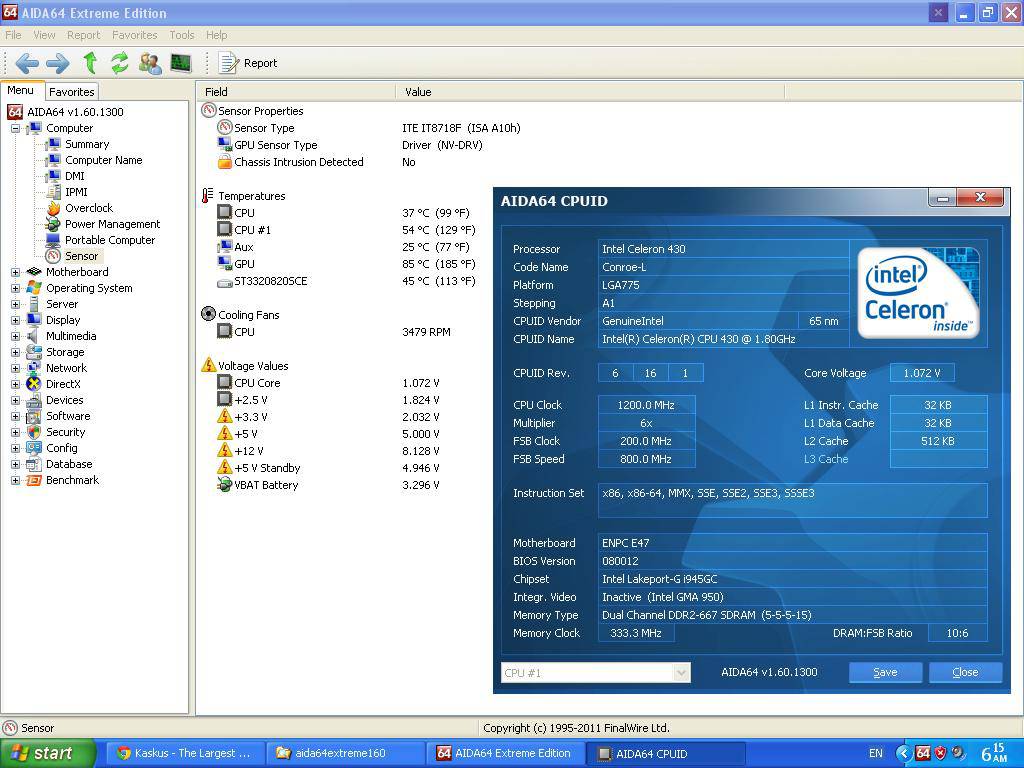The height and width of the screenshot is (768, 1024).
Task: Click the Database icon in tree
Action: (x=33, y=464)
